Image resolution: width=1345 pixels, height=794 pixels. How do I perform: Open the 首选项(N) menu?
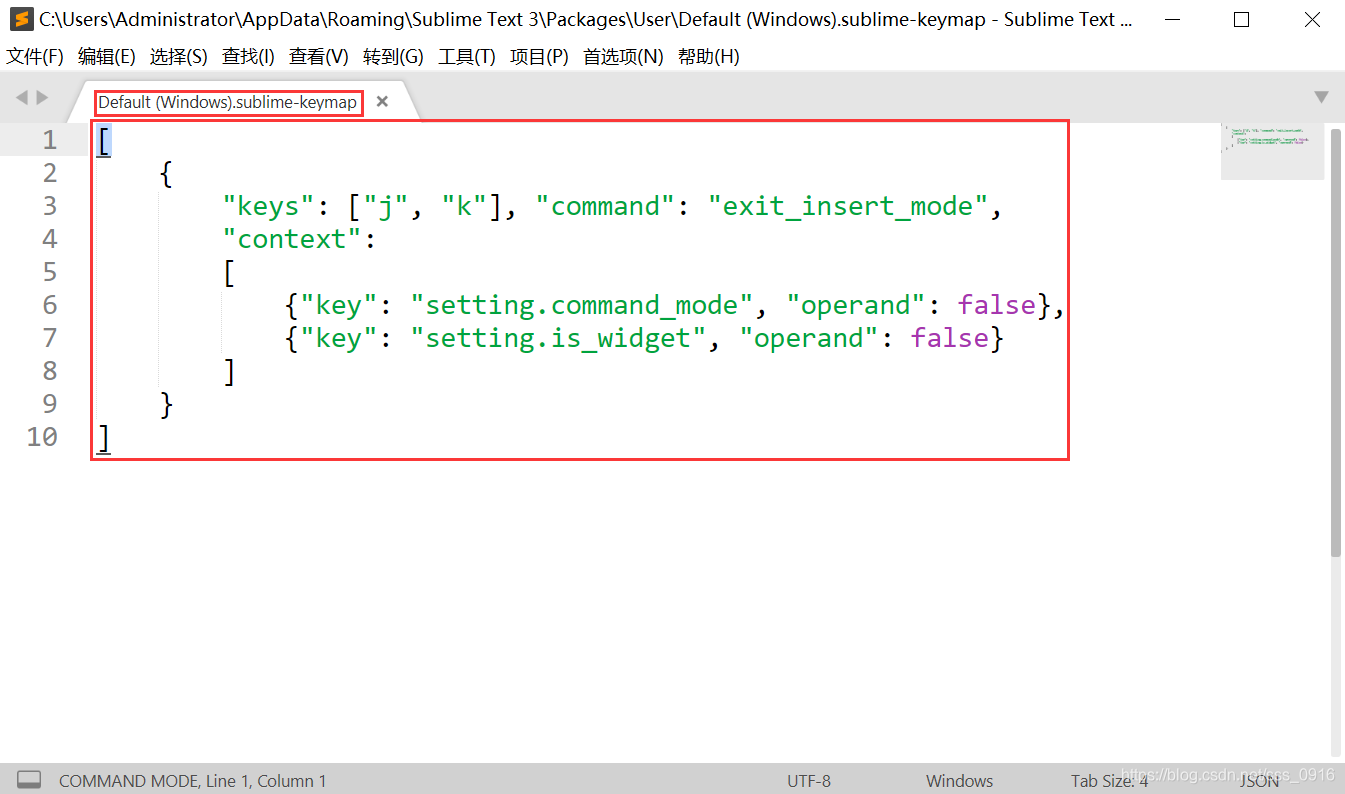[623, 57]
